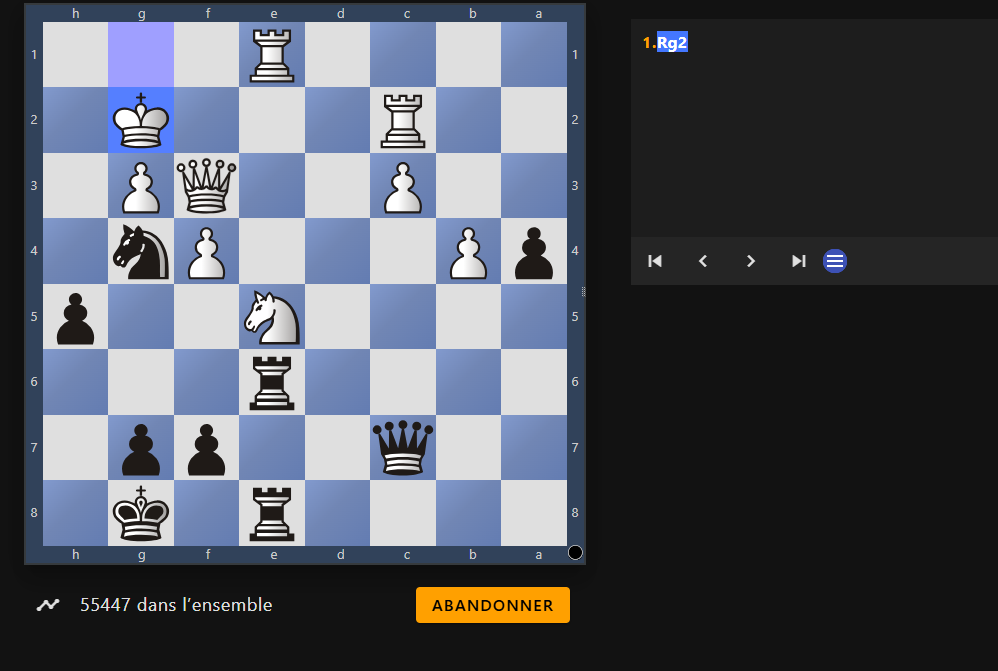Select the black queen on c7
The width and height of the screenshot is (998, 671).
403,447
